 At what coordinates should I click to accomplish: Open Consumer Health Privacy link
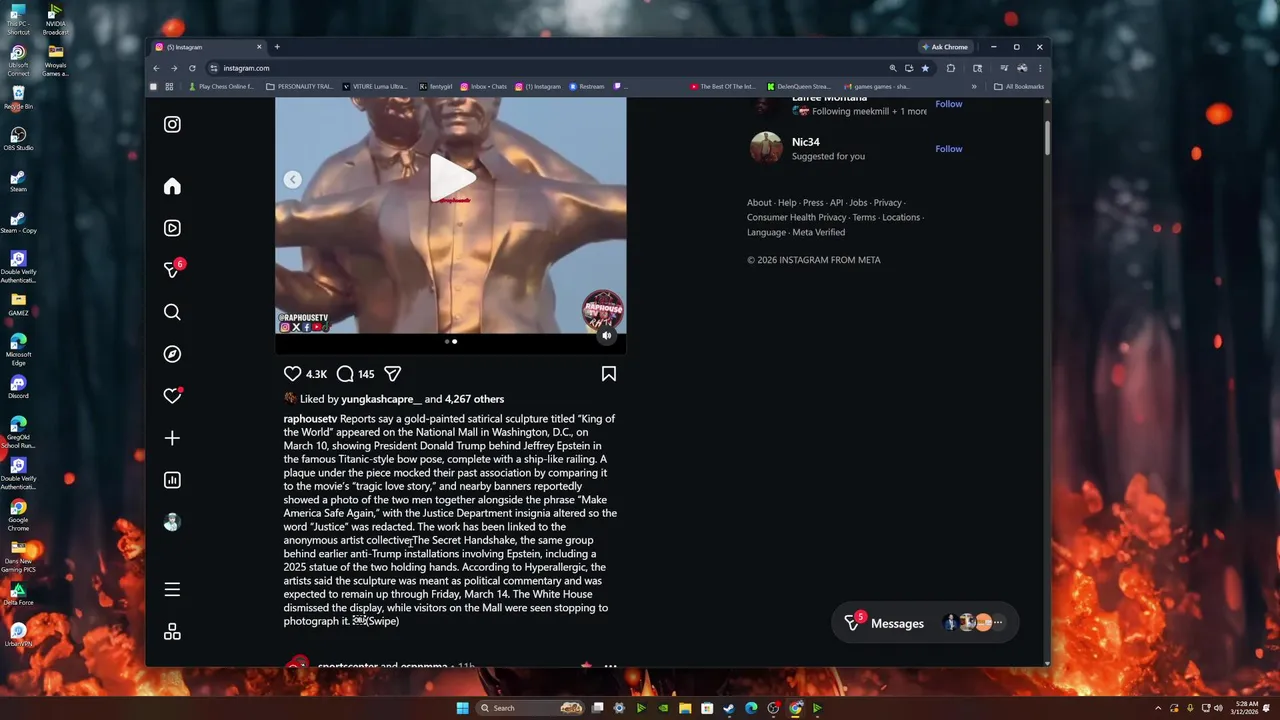(x=796, y=217)
